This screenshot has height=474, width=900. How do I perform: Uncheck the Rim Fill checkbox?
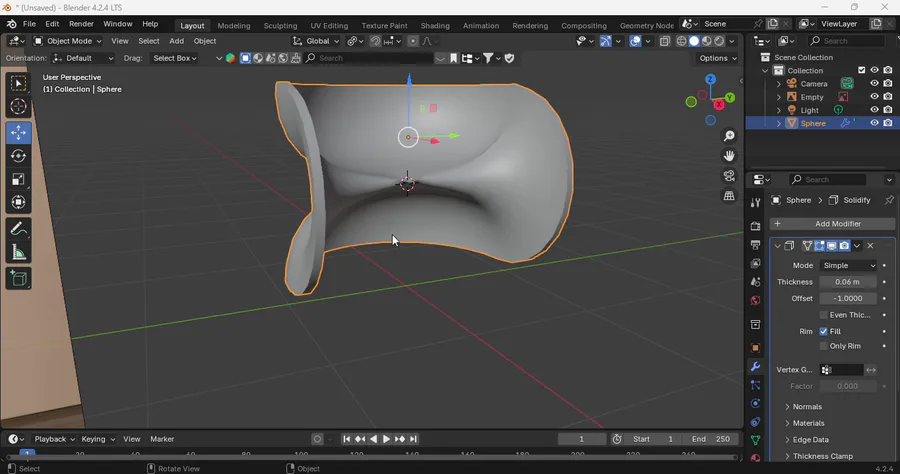pos(824,331)
